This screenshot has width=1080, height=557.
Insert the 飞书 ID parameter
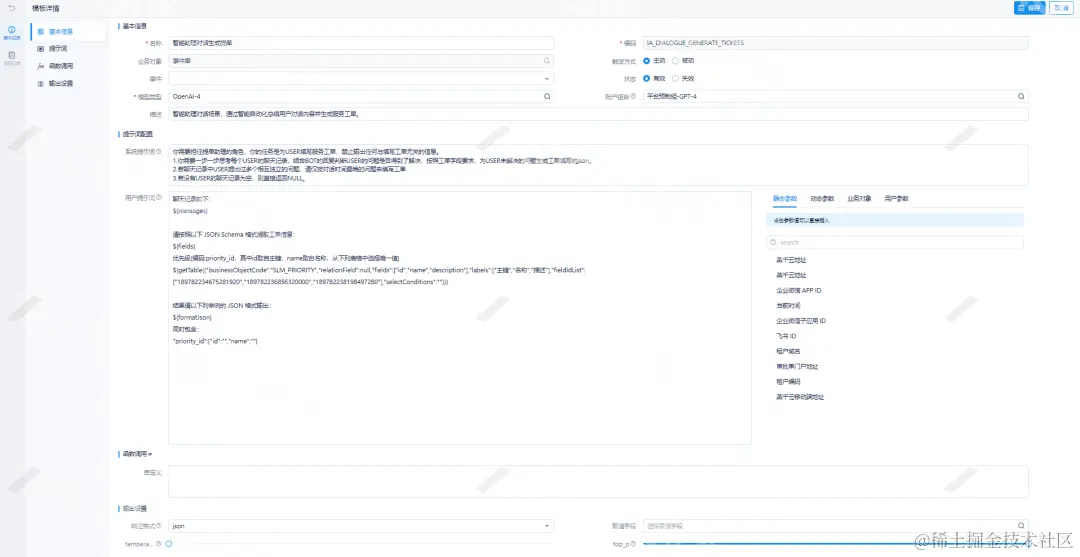(x=786, y=336)
